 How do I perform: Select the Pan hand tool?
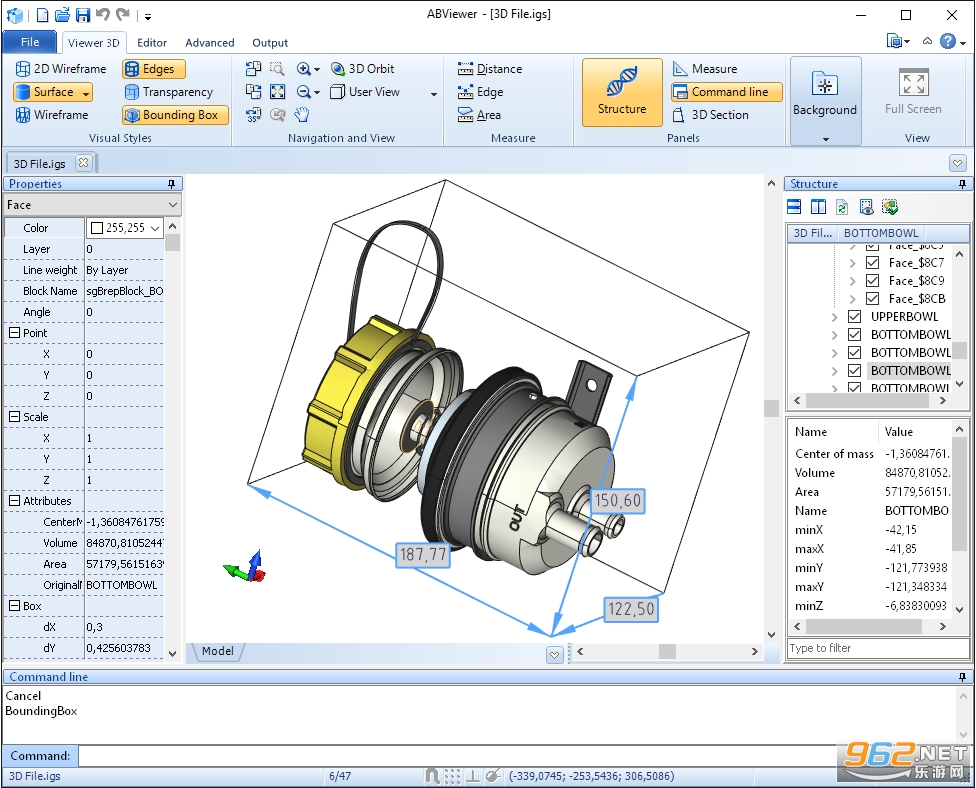(x=302, y=115)
